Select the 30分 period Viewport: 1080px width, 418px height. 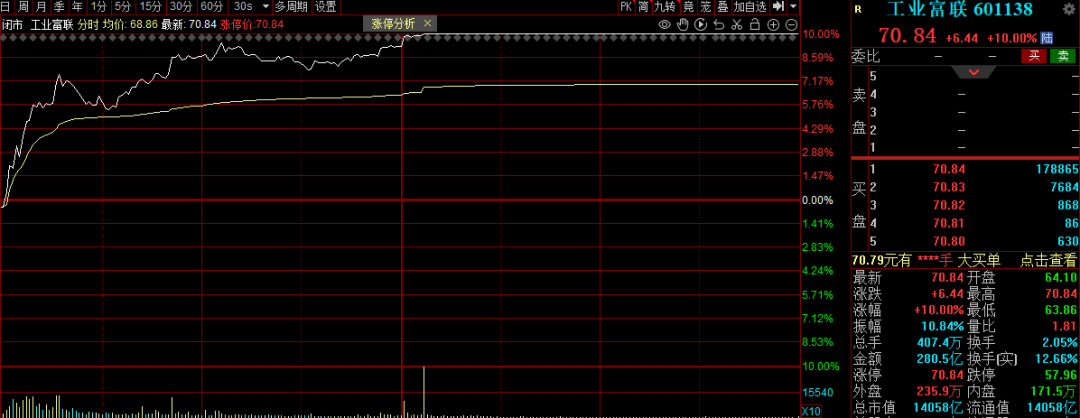(x=181, y=7)
